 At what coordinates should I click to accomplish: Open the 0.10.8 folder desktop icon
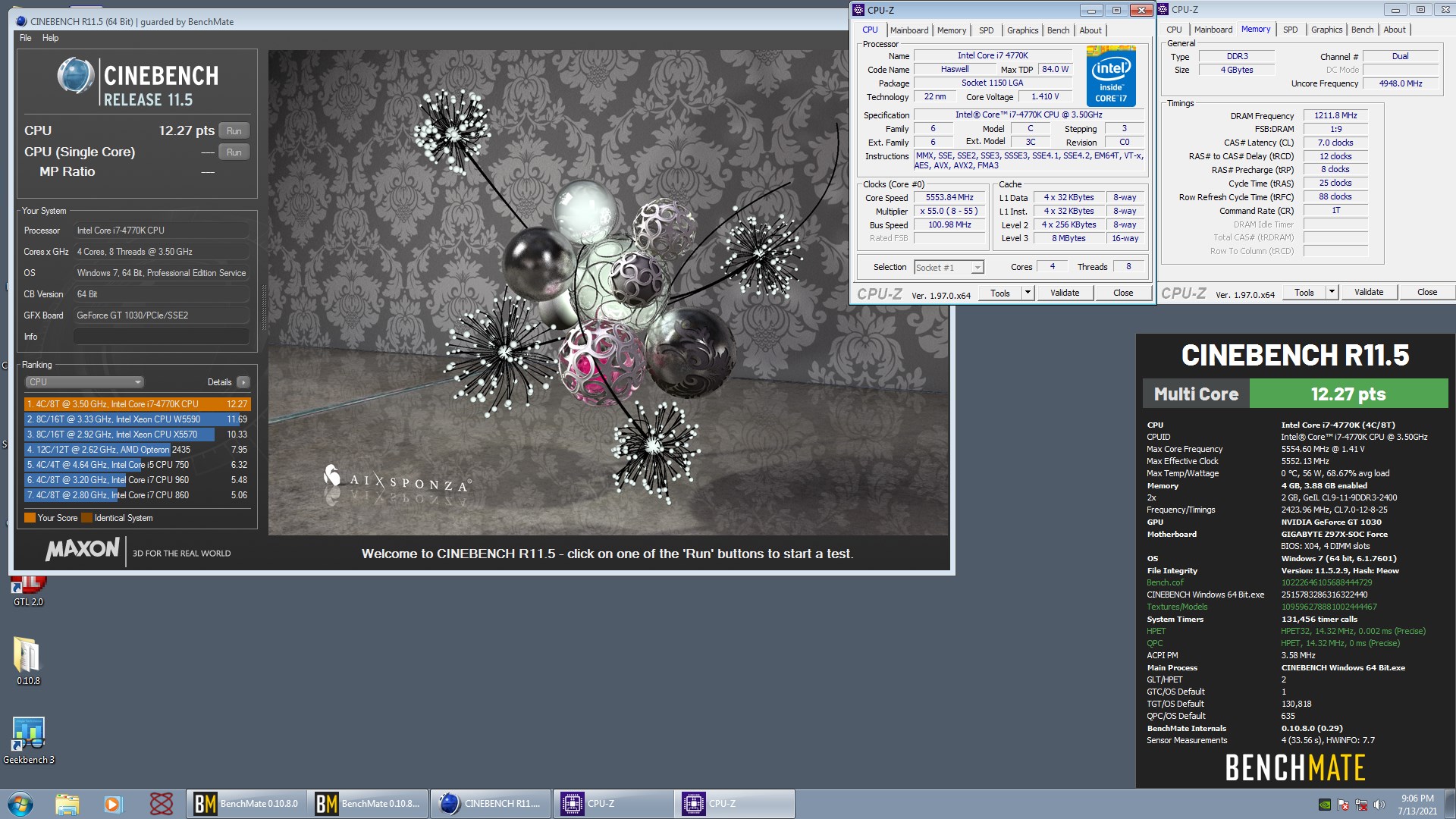click(28, 661)
